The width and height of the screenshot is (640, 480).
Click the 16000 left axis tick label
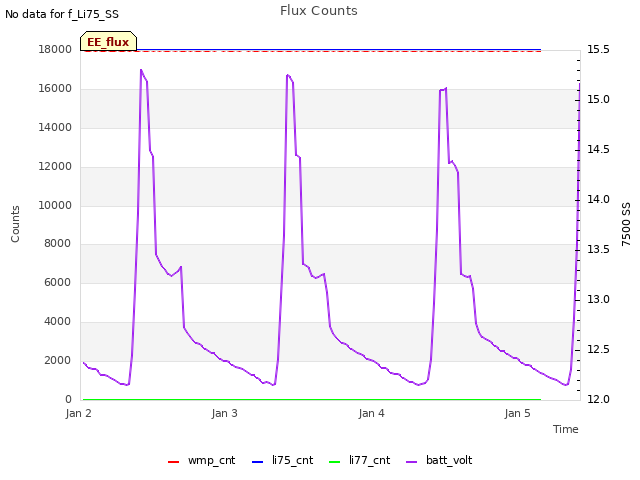[x=55, y=89]
